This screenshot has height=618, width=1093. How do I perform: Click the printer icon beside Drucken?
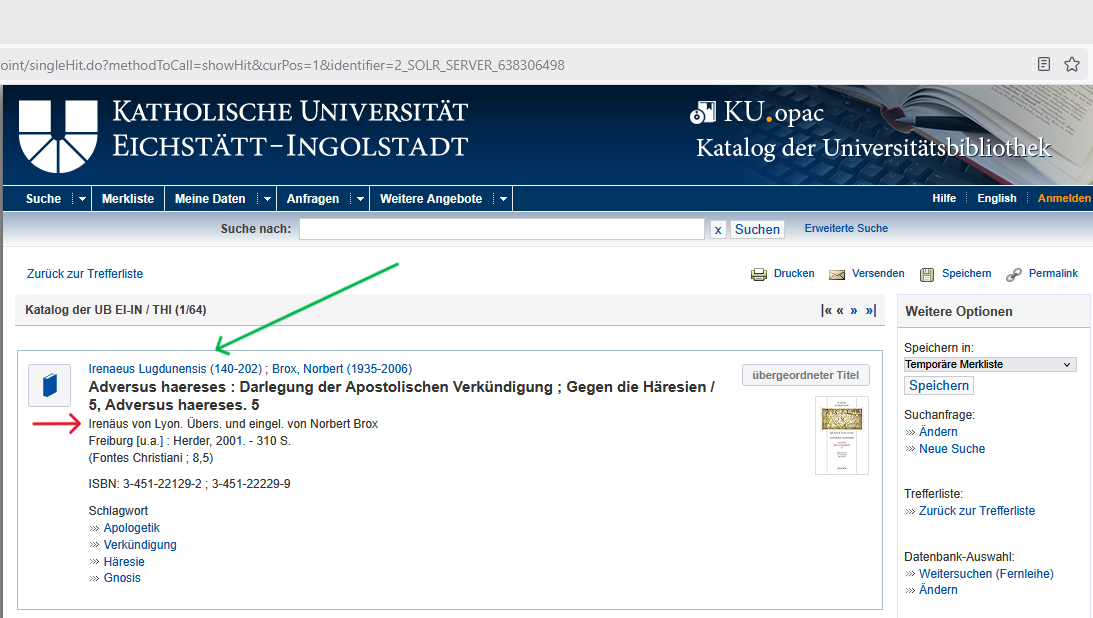[x=758, y=275]
